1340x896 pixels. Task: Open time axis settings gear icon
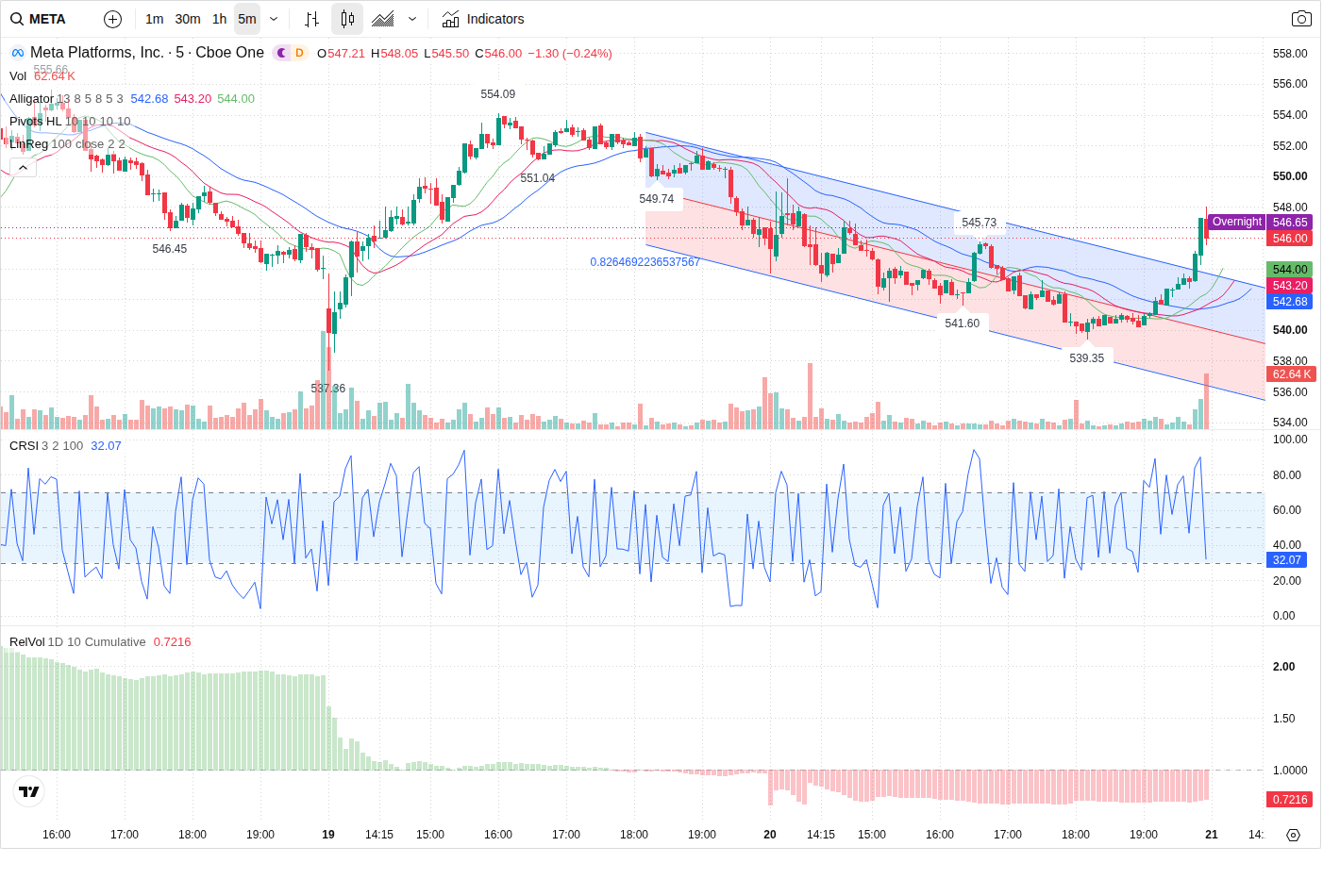point(1293,835)
